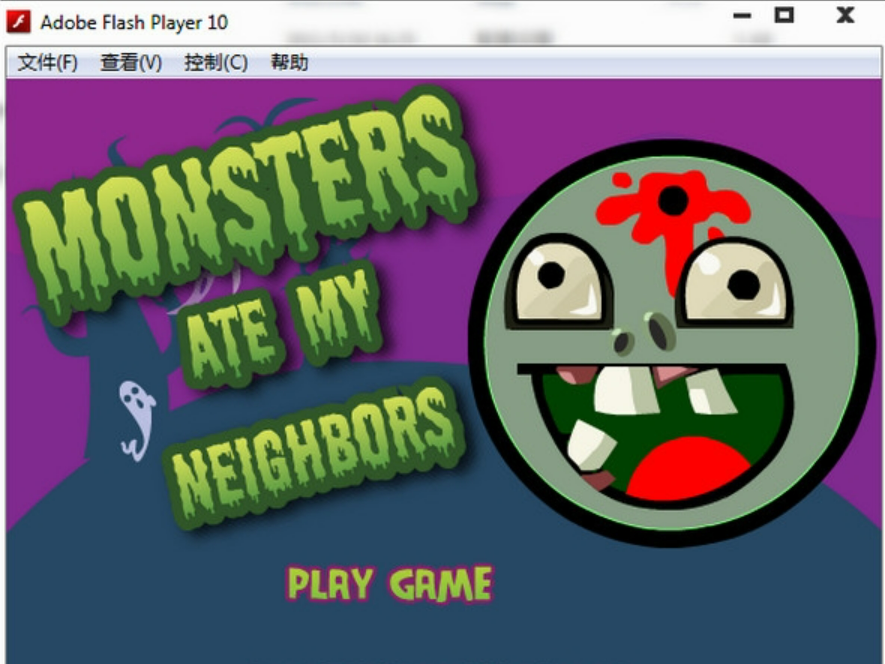
Task: Close the Flash Player window
Action: 845,15
